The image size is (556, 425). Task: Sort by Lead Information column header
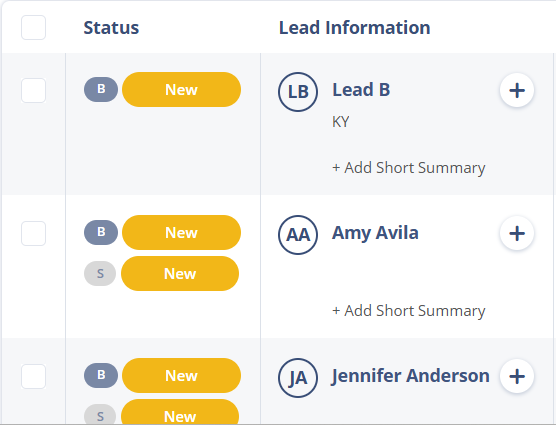point(355,28)
